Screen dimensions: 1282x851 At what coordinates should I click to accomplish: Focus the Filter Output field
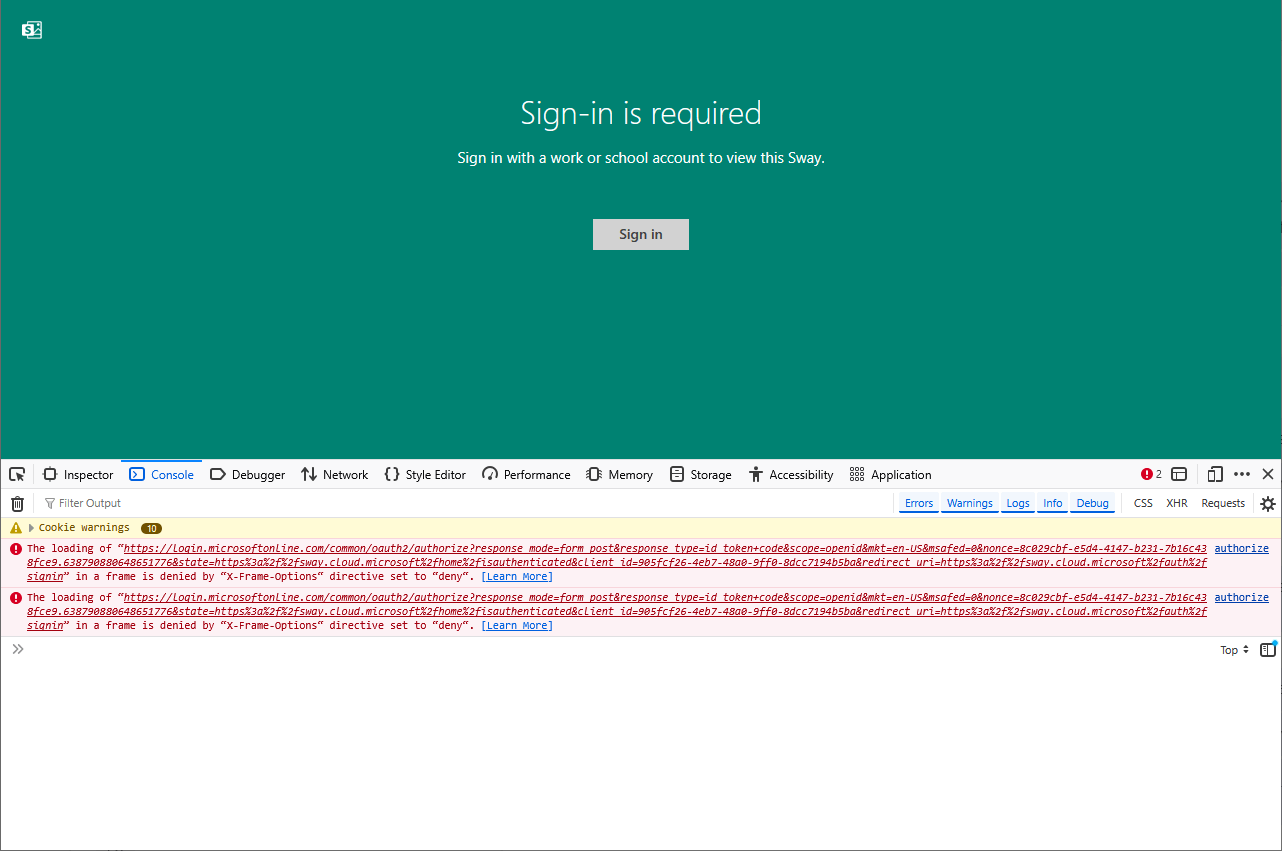[465, 503]
